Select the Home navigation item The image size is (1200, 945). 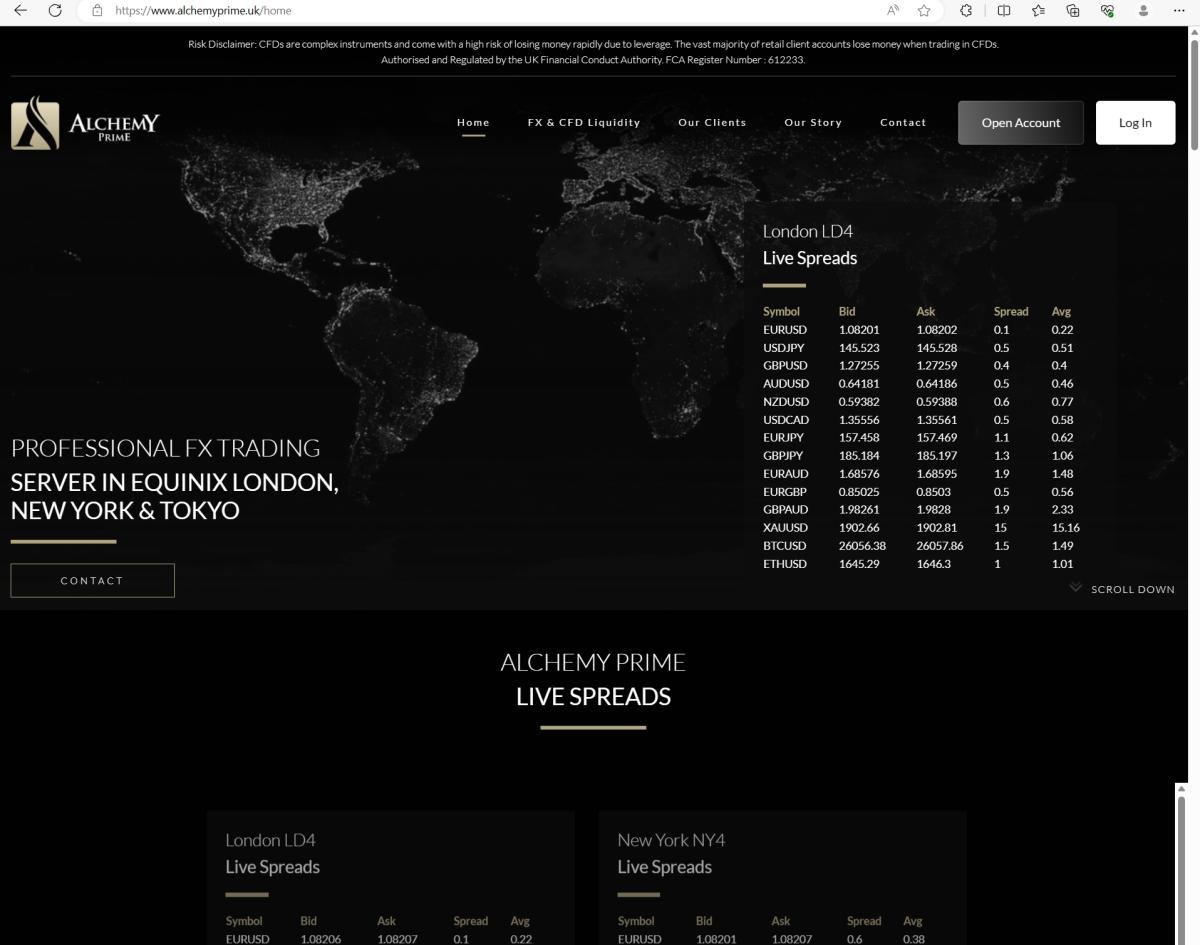point(473,122)
